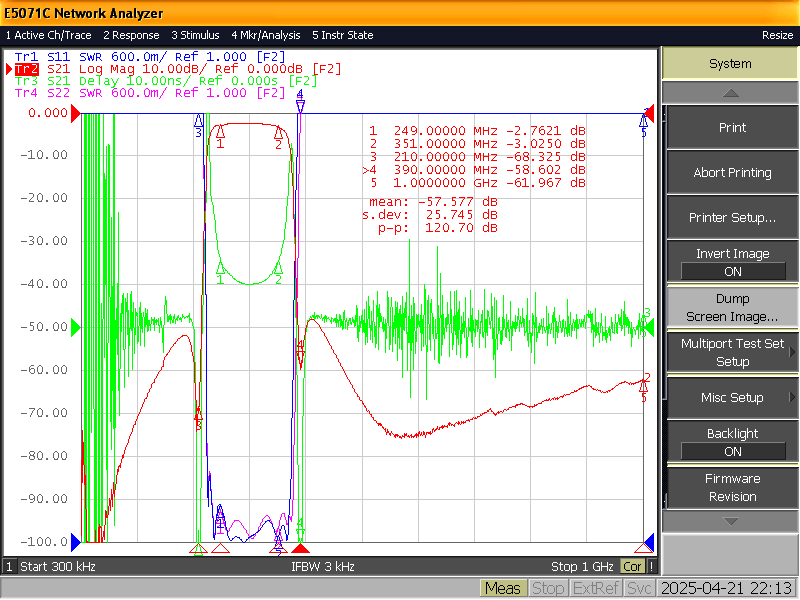
Task: Select active trace Tr2 S21 Log Mag label
Action: tap(178, 69)
